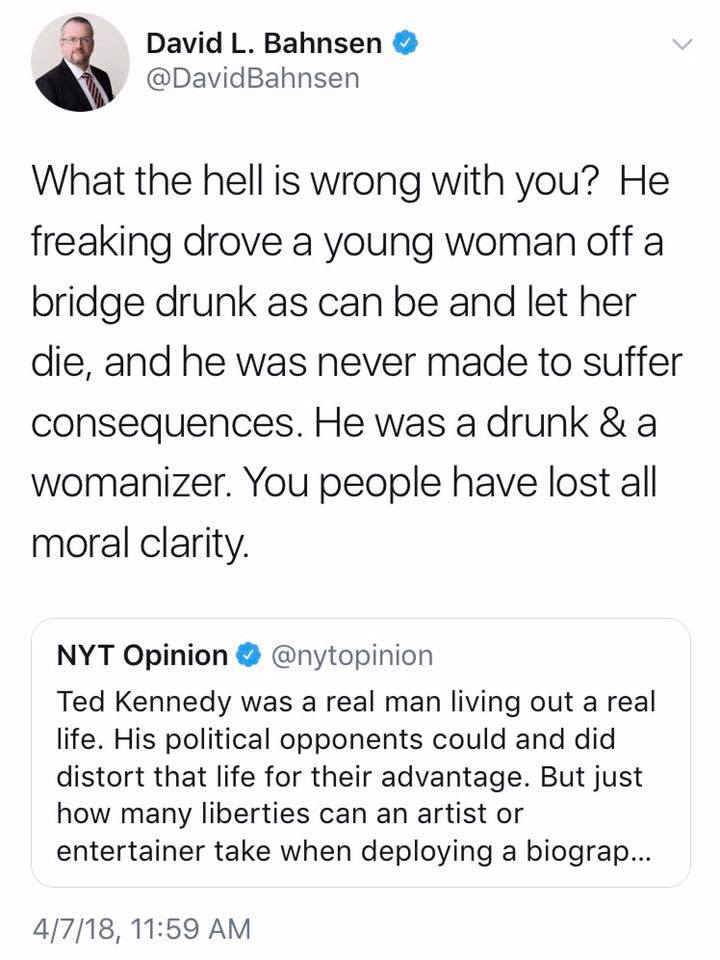This screenshot has height=960, width=720.
Task: Open the @nytopinion handle
Action: click(x=352, y=656)
